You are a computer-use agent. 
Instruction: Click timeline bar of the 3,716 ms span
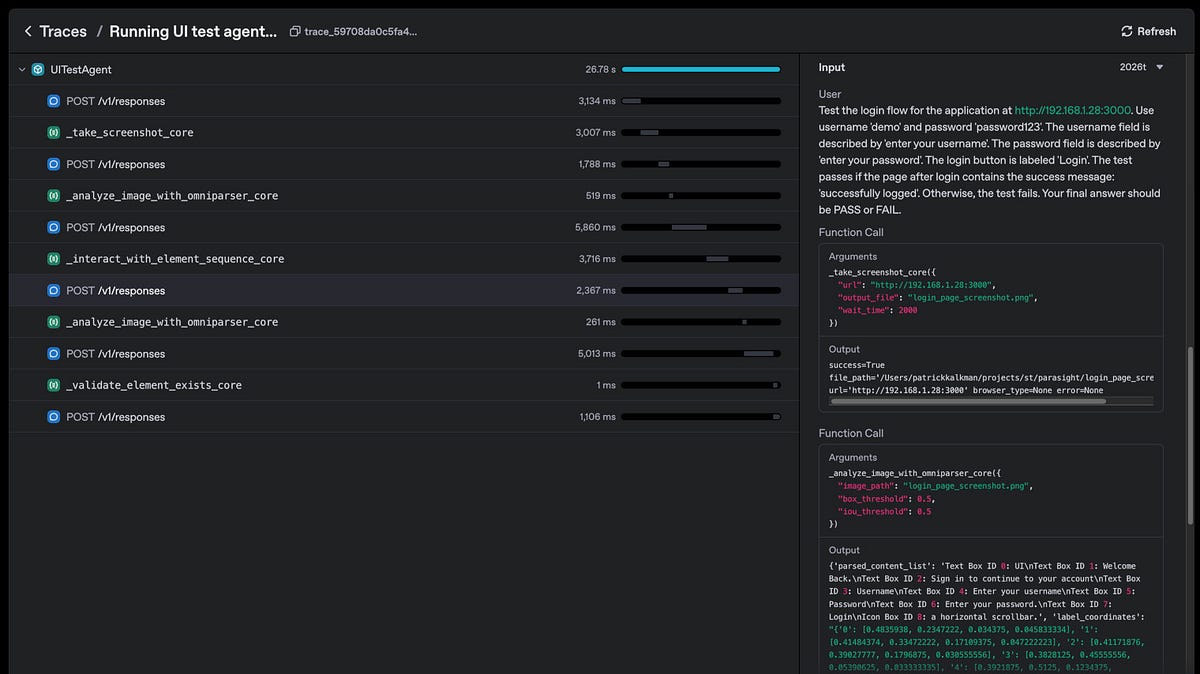point(717,259)
